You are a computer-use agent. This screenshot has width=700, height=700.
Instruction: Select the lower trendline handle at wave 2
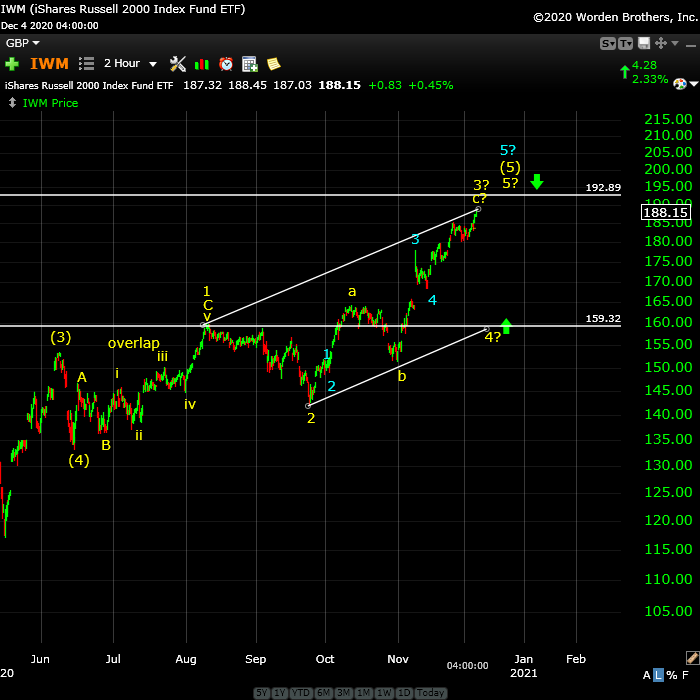308,406
